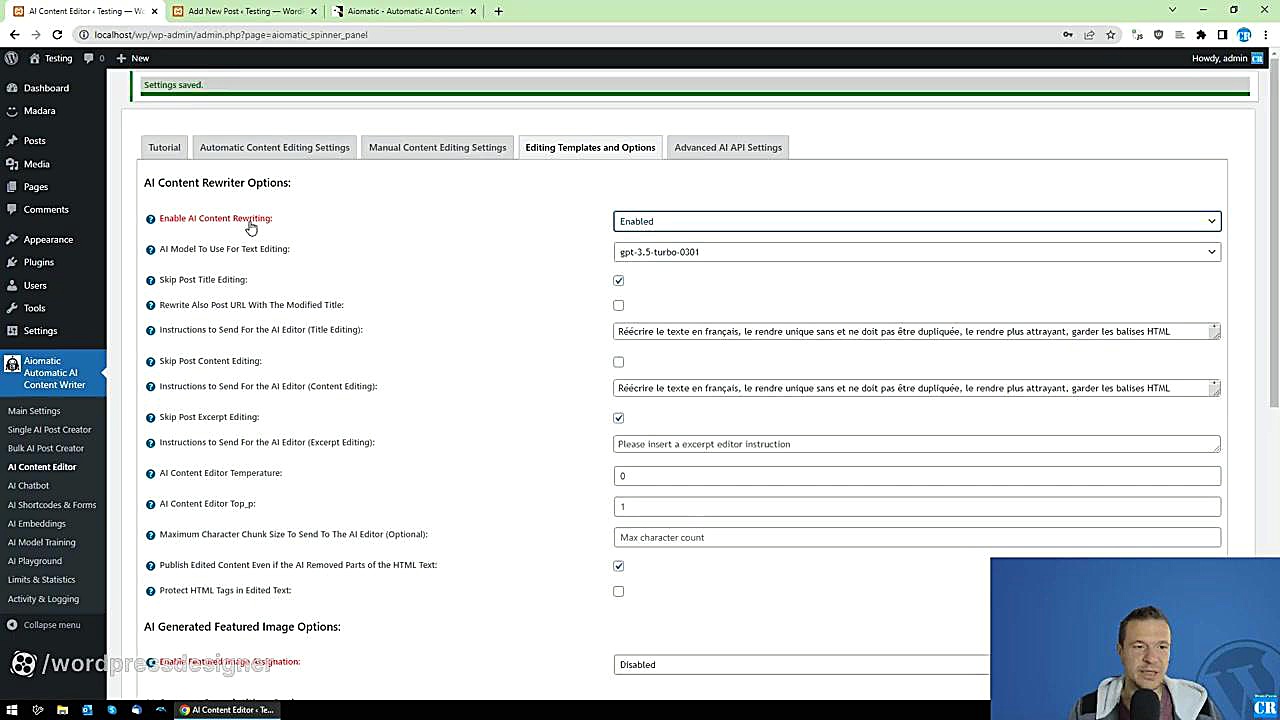1280x720 pixels.
Task: Select the Editing Templates and Options tab
Action: [x=590, y=147]
